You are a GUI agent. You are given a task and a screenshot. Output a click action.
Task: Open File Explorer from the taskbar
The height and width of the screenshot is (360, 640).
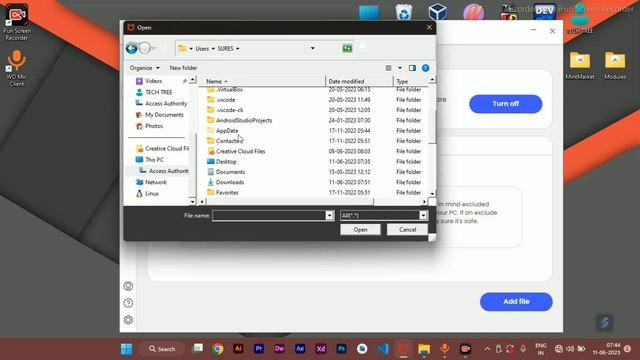tap(424, 349)
